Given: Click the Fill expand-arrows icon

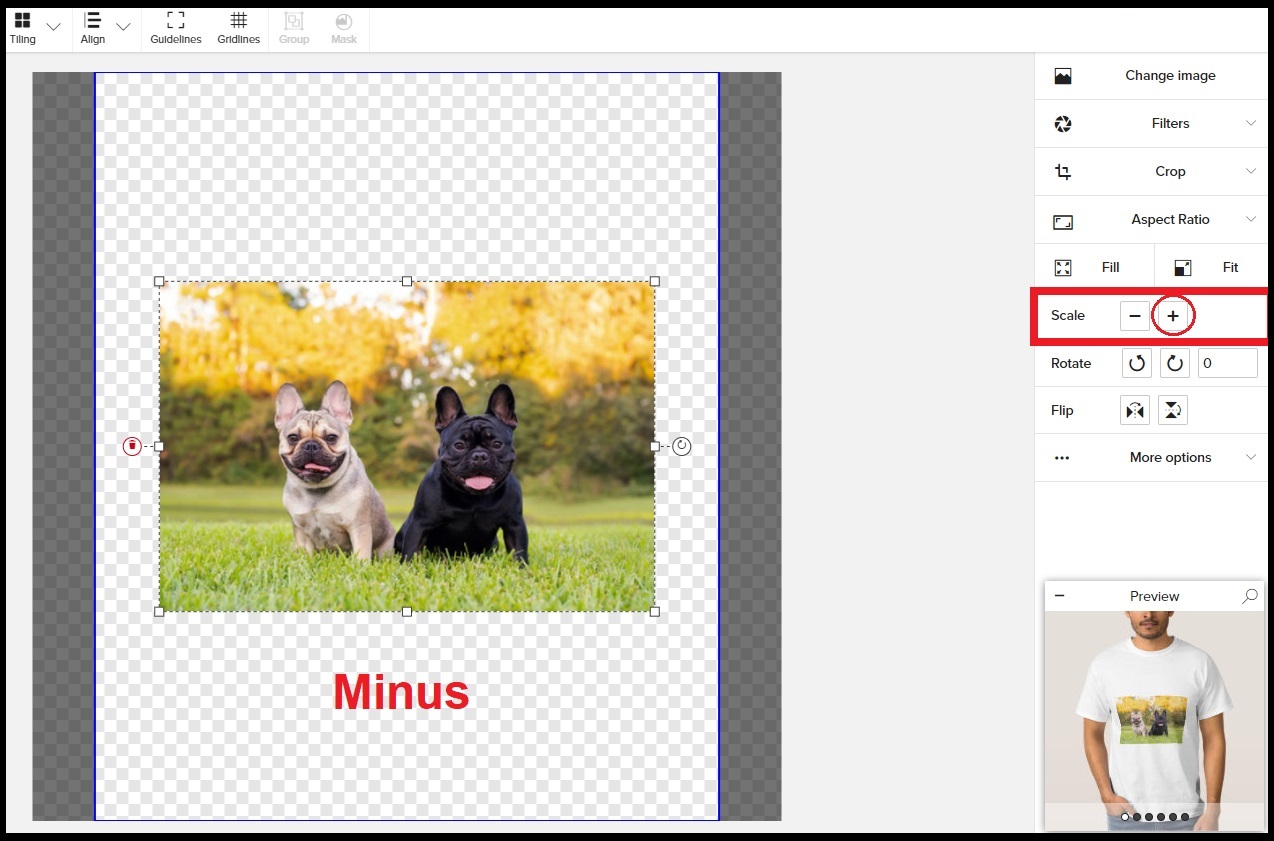Looking at the screenshot, I should pyautogui.click(x=1063, y=268).
